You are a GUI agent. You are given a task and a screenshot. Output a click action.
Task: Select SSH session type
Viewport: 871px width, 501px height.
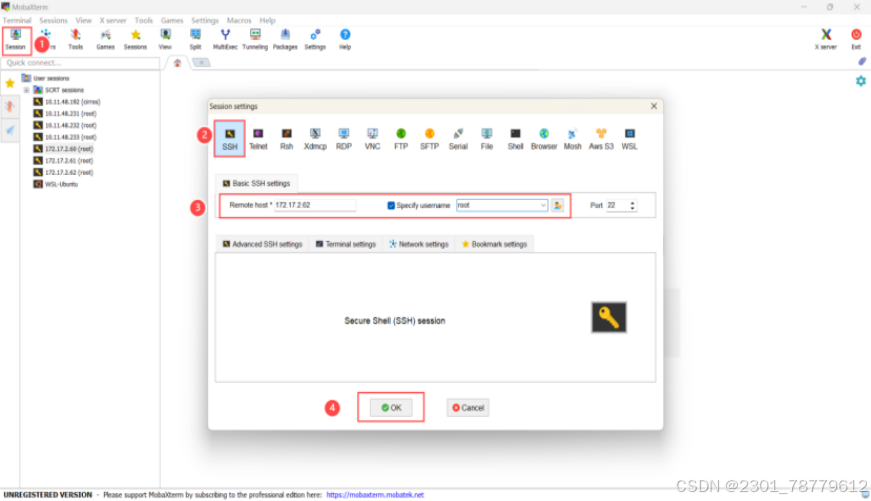[230, 139]
